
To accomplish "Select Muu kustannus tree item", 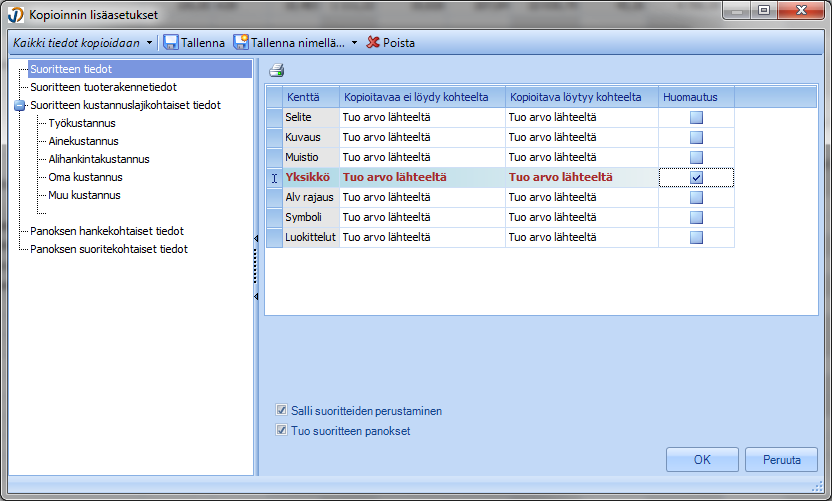I will (x=84, y=195).
